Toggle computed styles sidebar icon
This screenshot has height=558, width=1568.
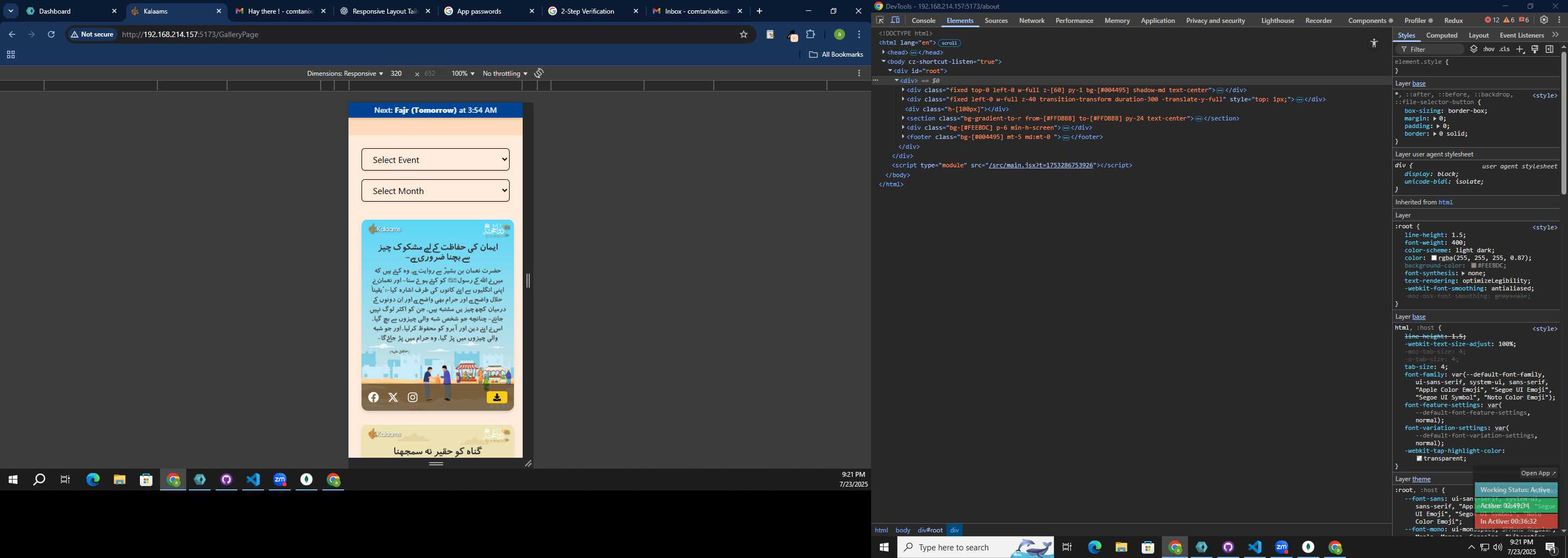point(1549,50)
